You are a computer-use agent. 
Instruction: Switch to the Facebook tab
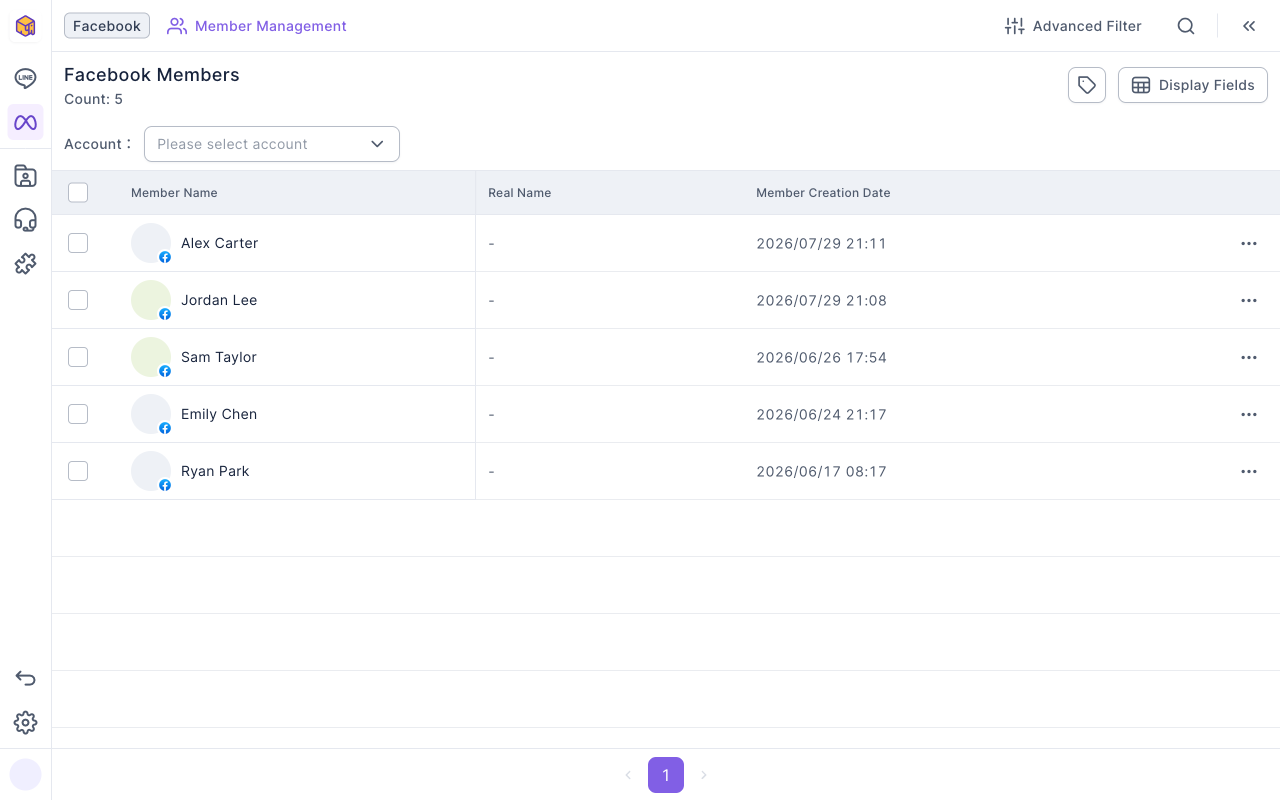click(x=107, y=26)
